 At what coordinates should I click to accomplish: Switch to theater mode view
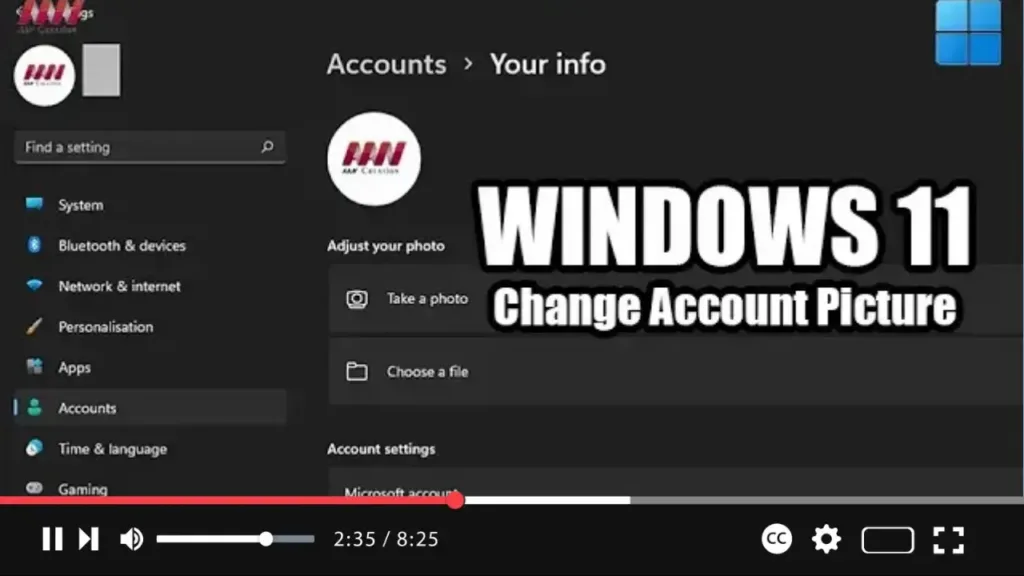pos(887,540)
